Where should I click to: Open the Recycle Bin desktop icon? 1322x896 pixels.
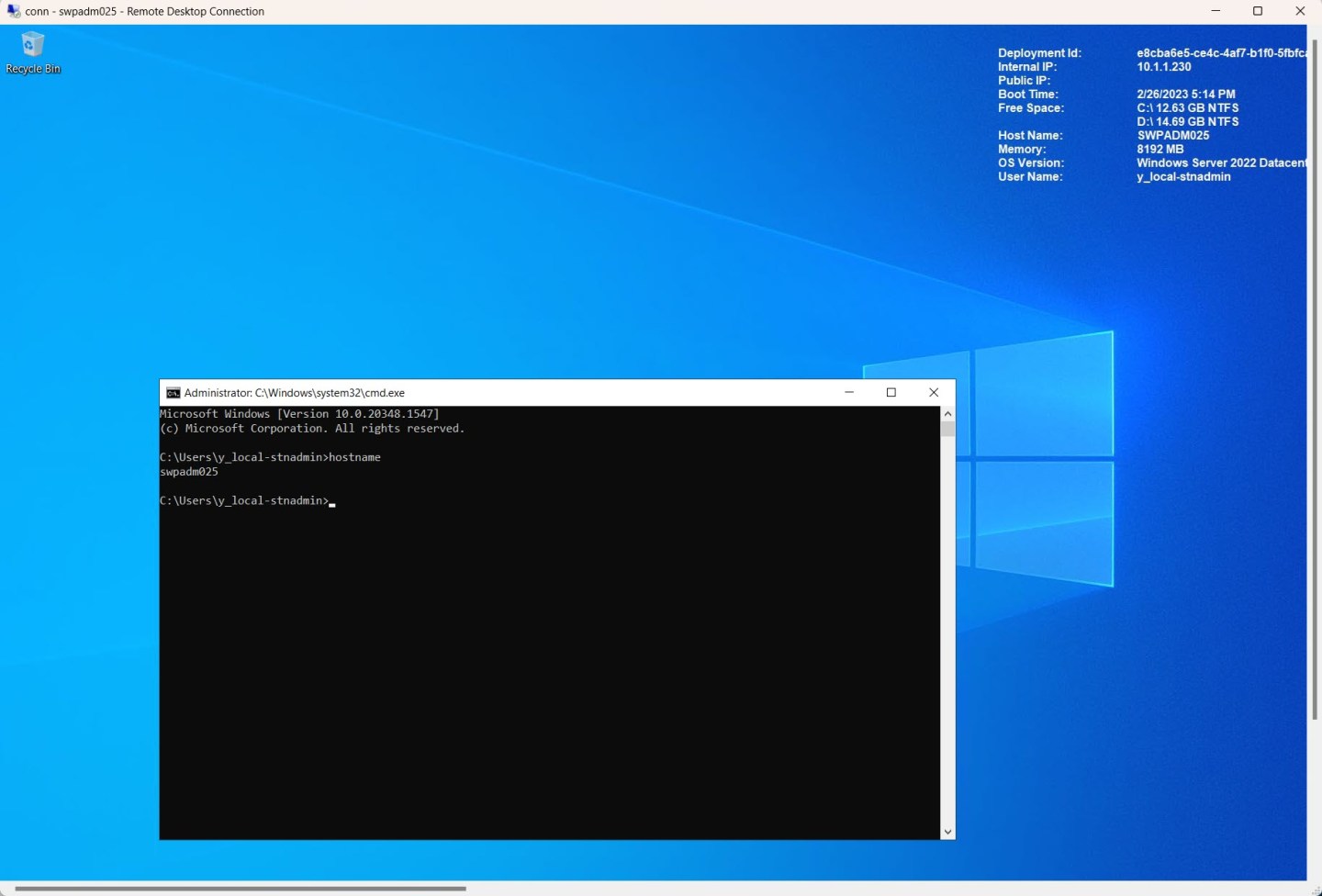[33, 52]
